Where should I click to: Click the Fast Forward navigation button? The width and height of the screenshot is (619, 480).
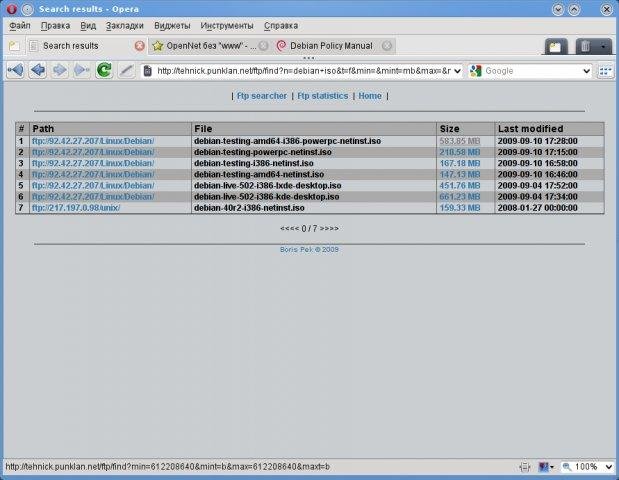coord(82,70)
